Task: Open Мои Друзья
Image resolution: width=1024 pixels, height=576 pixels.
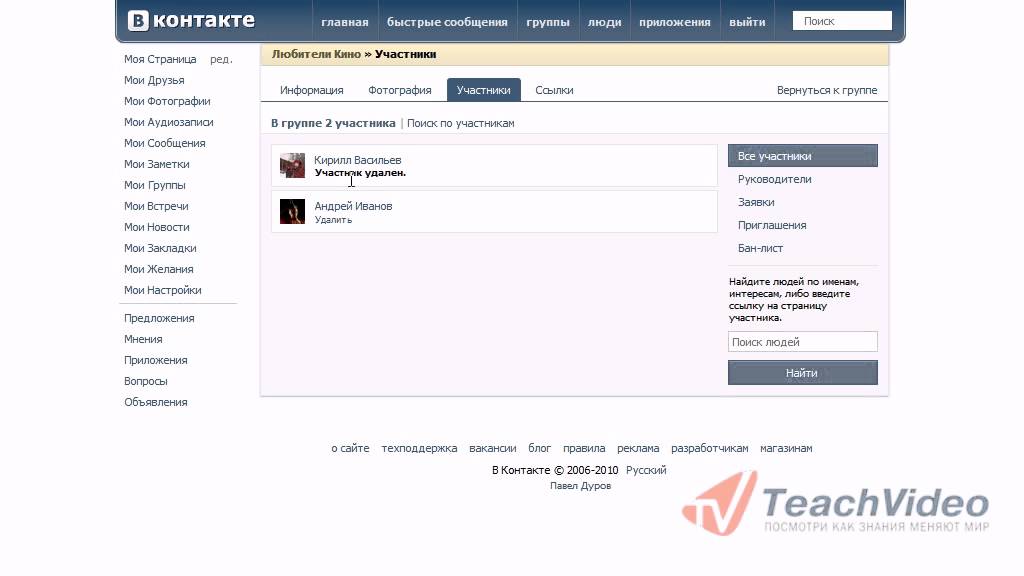Action: 154,80
